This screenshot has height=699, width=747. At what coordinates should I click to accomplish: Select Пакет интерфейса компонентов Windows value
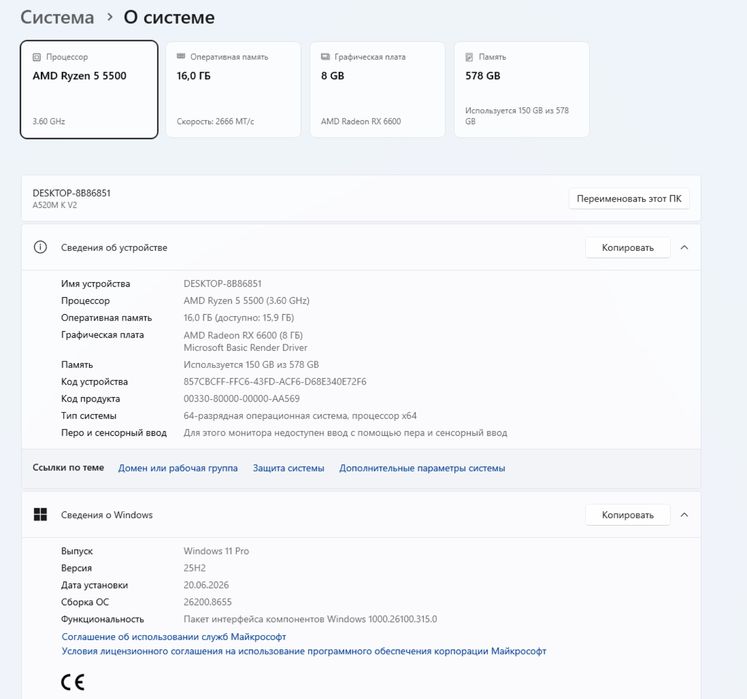pos(310,619)
